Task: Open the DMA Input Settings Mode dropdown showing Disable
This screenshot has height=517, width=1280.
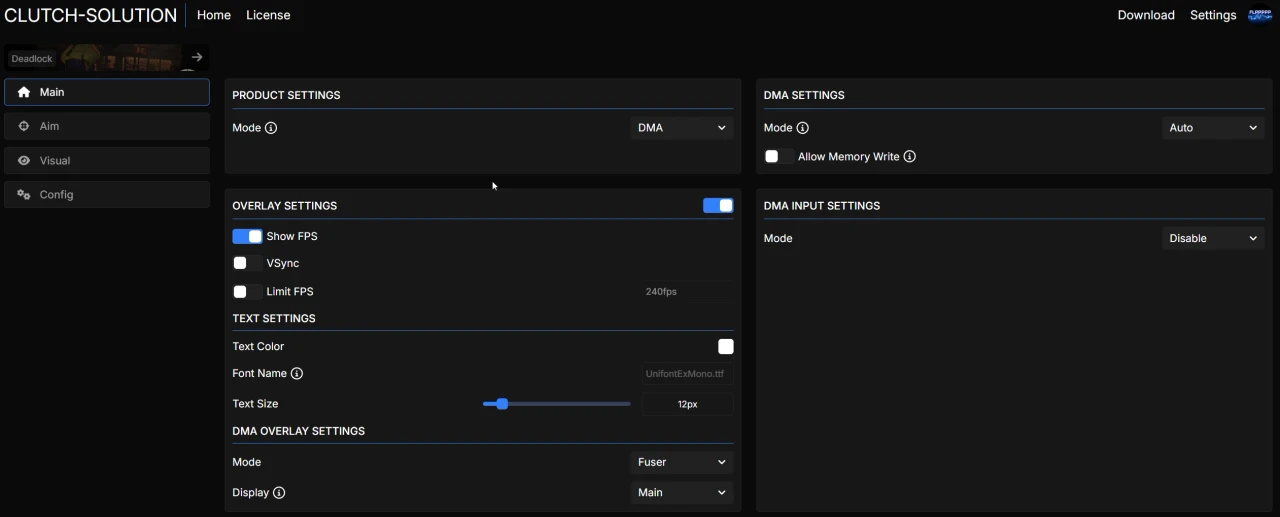Action: (x=1213, y=238)
